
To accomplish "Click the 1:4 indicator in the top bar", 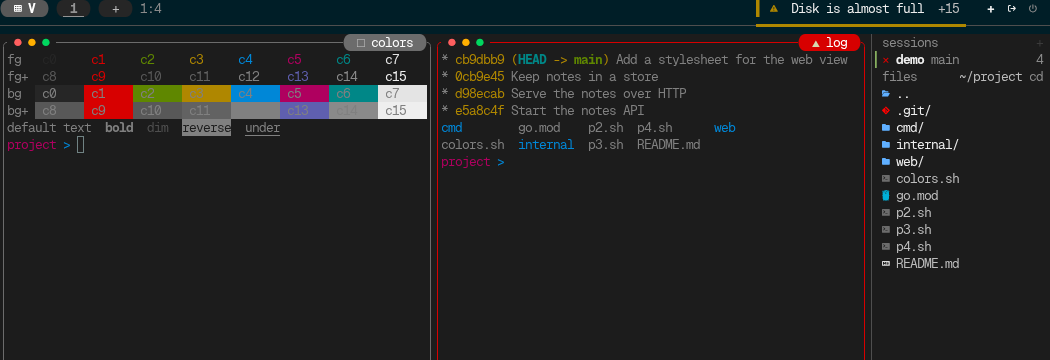I will coord(151,9).
